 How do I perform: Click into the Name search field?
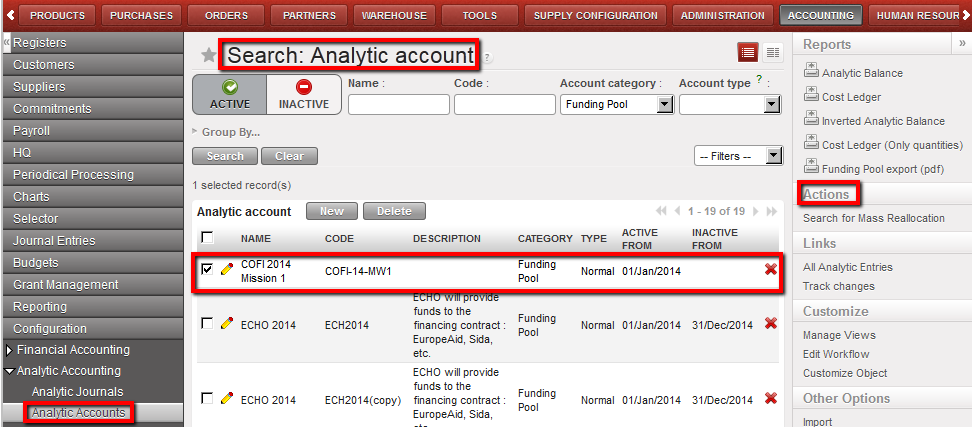[x=398, y=105]
